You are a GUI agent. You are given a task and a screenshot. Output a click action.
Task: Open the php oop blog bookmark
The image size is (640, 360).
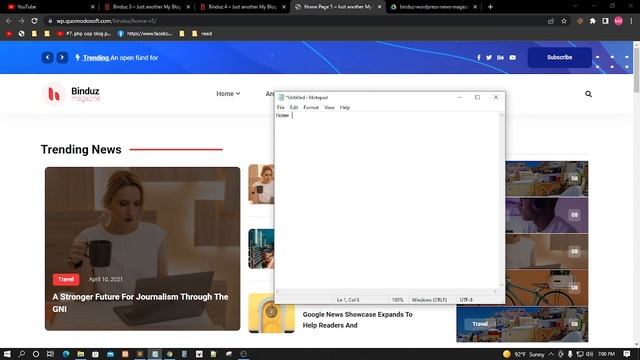84,33
